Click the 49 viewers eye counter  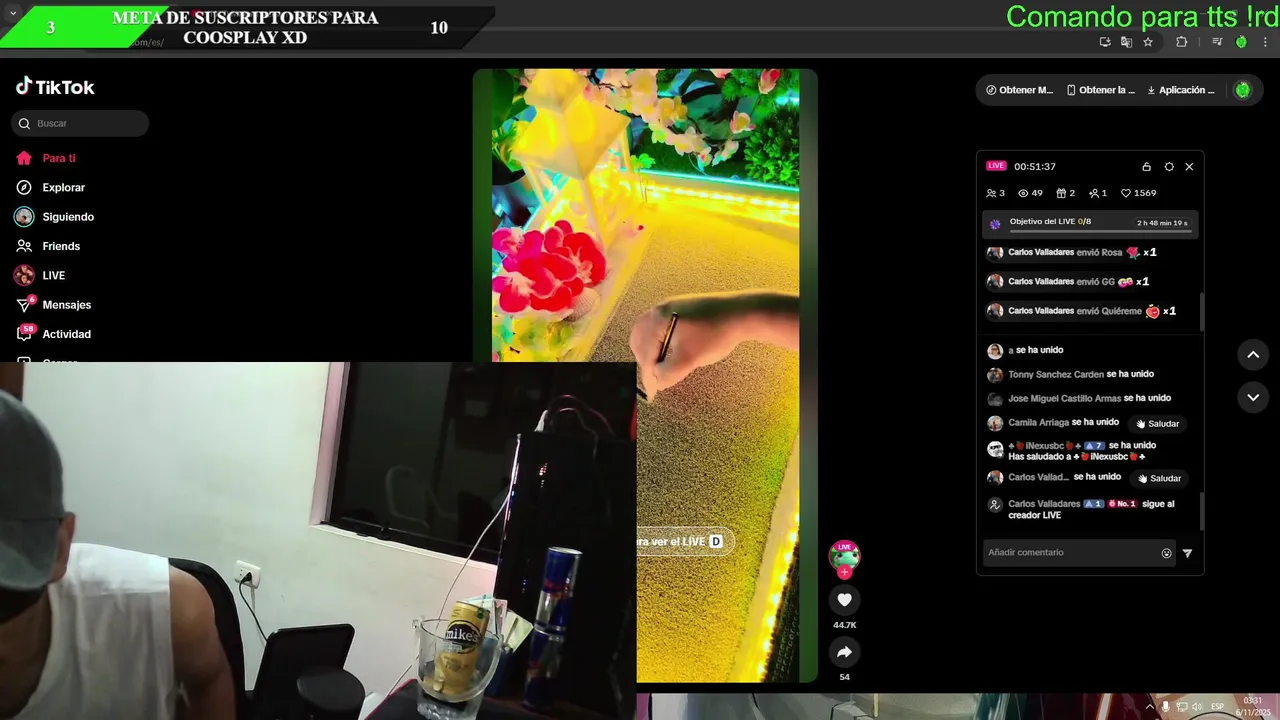click(1030, 193)
